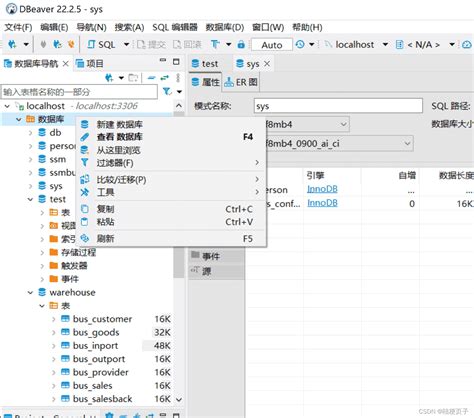Select the bus_sales table
The width and height of the screenshot is (474, 418).
pos(92,386)
